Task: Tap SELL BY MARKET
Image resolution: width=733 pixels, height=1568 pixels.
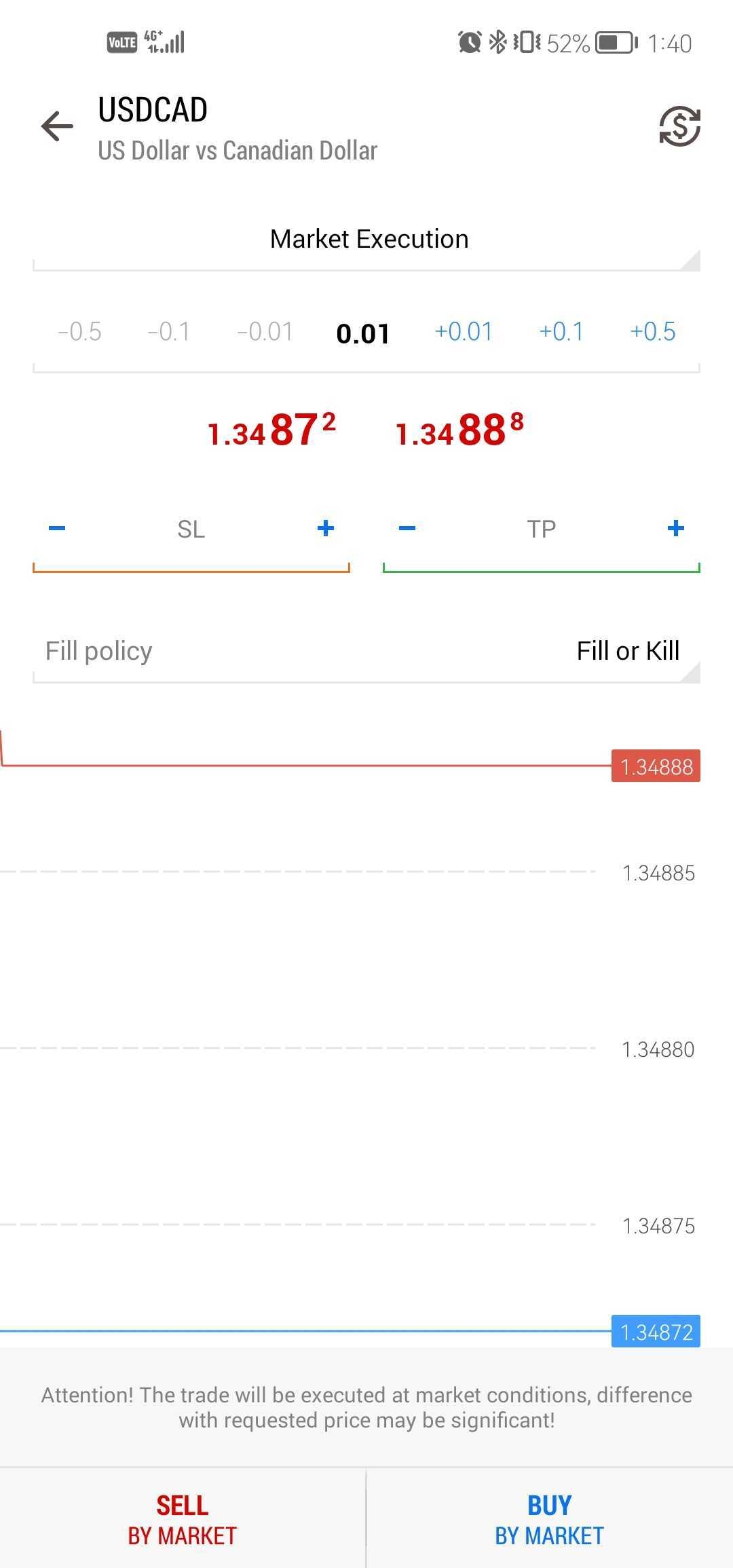Action: [x=181, y=1520]
